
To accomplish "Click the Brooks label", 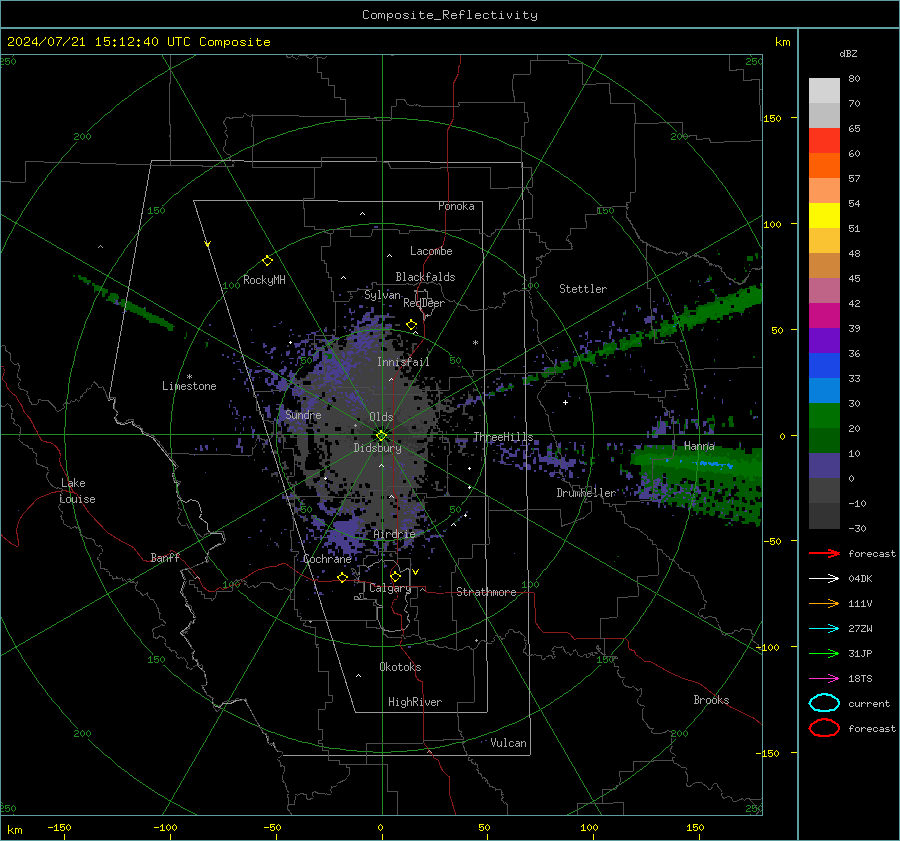I will [x=711, y=700].
